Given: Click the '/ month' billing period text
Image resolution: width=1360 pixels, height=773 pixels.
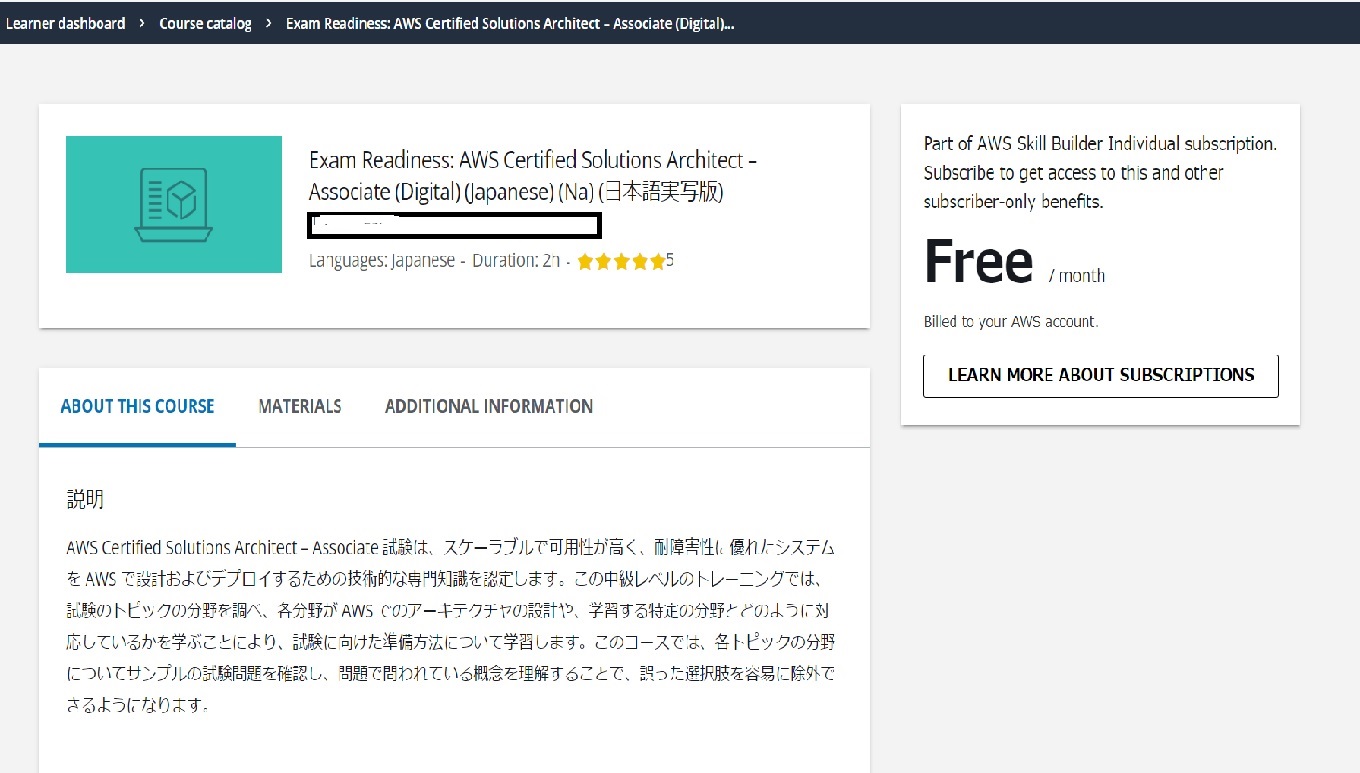Looking at the screenshot, I should [1077, 276].
